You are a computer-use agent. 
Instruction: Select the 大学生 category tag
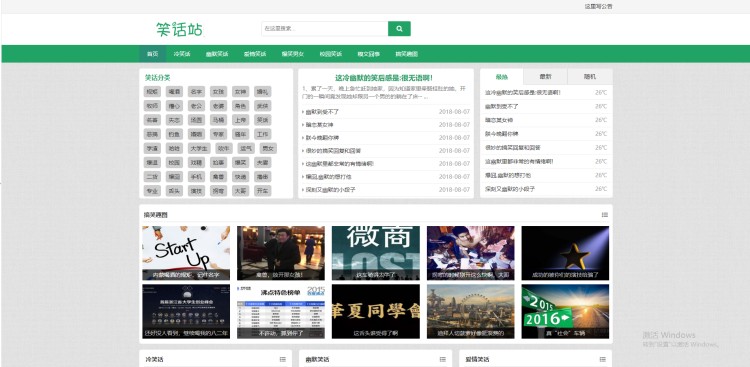(x=199, y=148)
